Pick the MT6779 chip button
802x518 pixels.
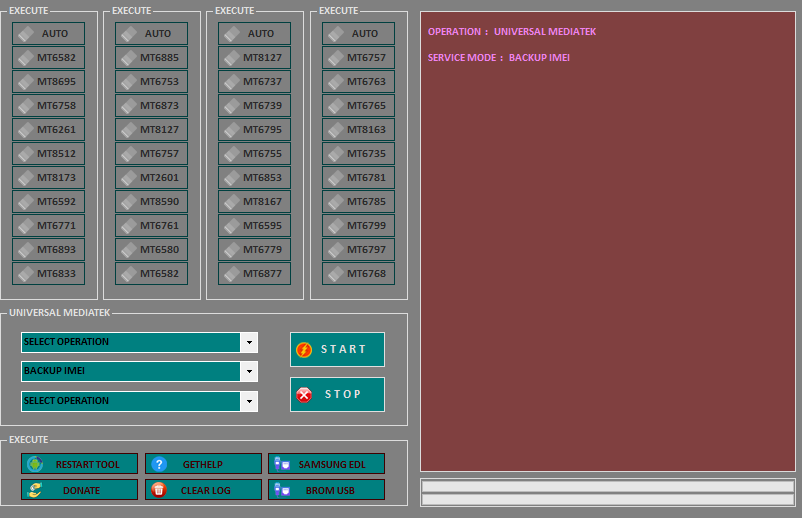(254, 250)
